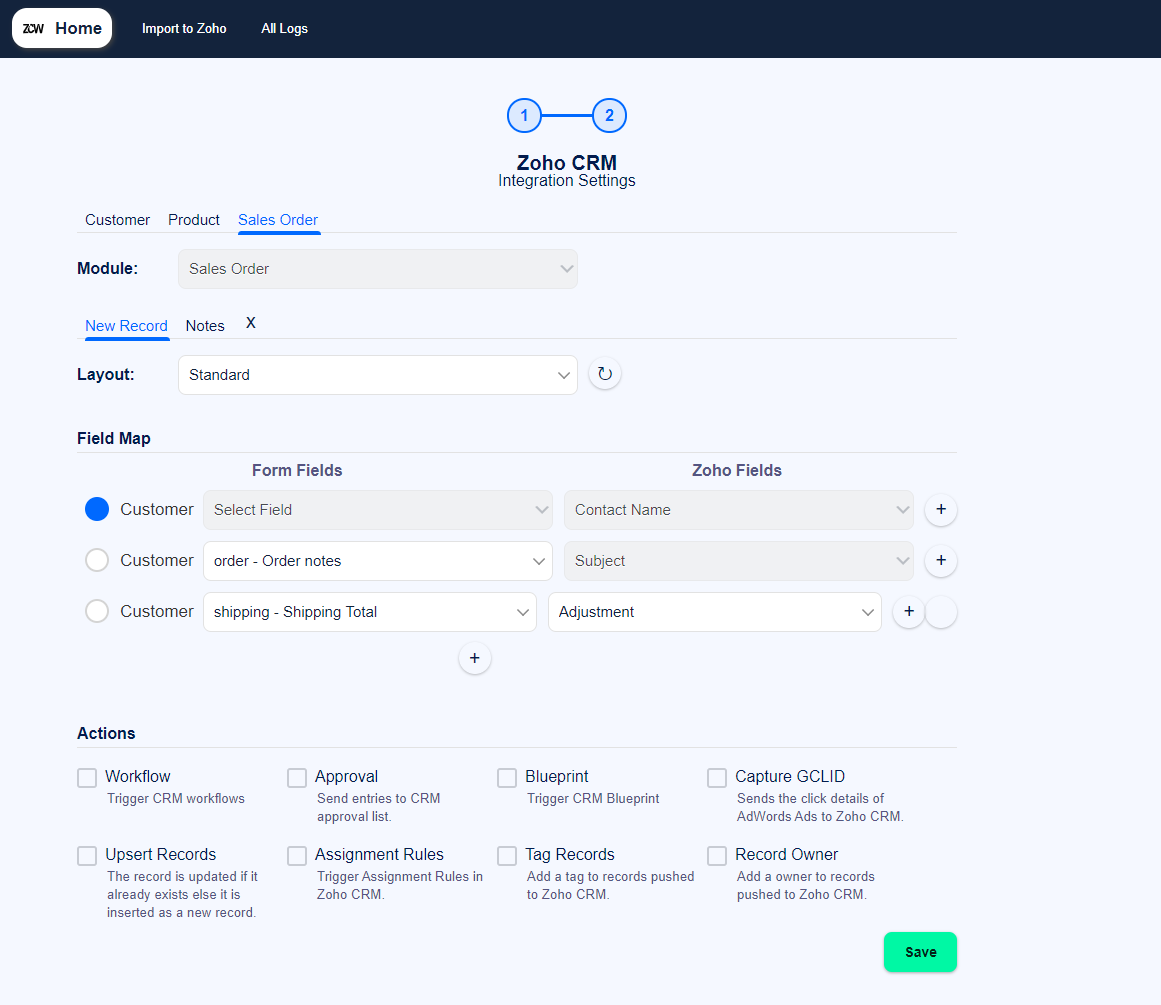Open the Subject Zoho field dropdown
The width and height of the screenshot is (1161, 1005).
738,561
